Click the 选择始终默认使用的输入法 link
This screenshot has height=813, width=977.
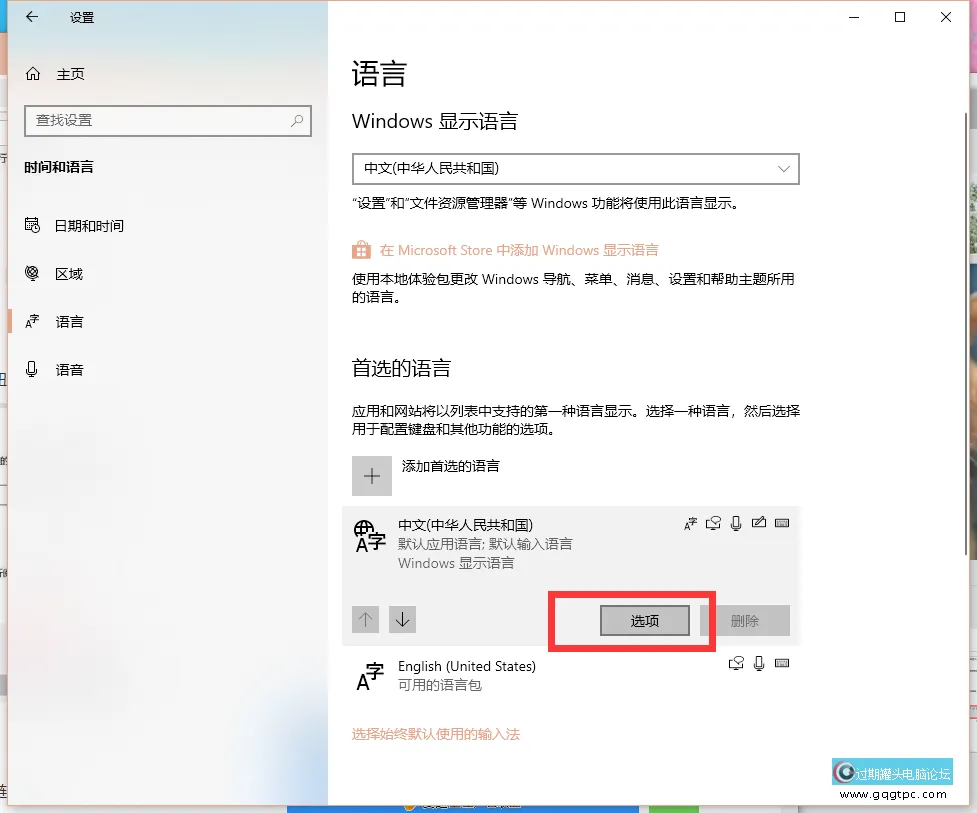point(436,733)
